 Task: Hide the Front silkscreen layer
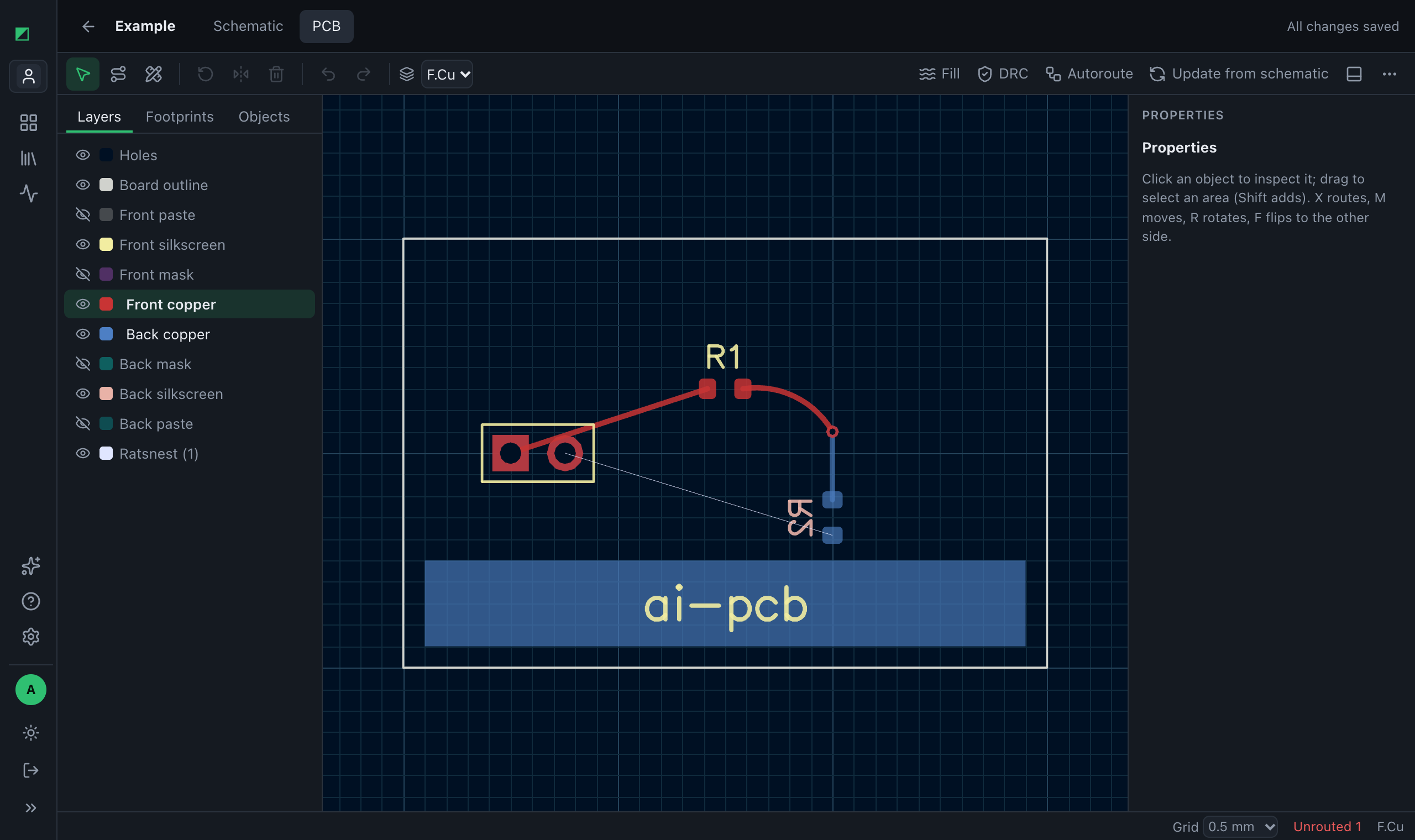click(x=83, y=244)
